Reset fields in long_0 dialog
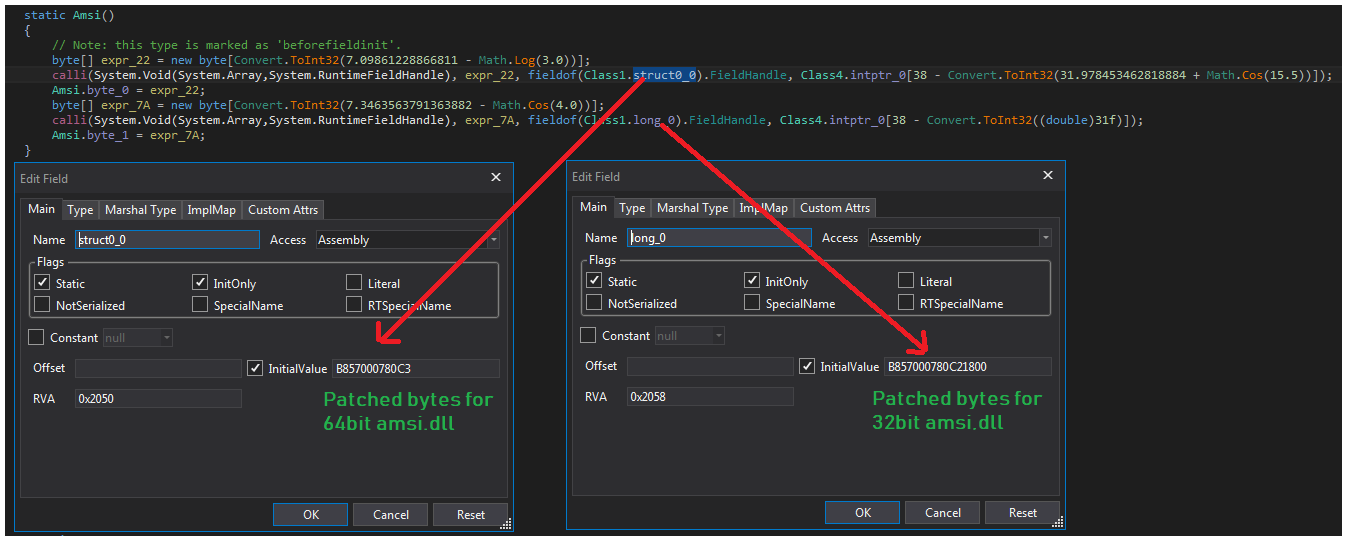Viewport: 1348px width, 542px height. 1023,513
